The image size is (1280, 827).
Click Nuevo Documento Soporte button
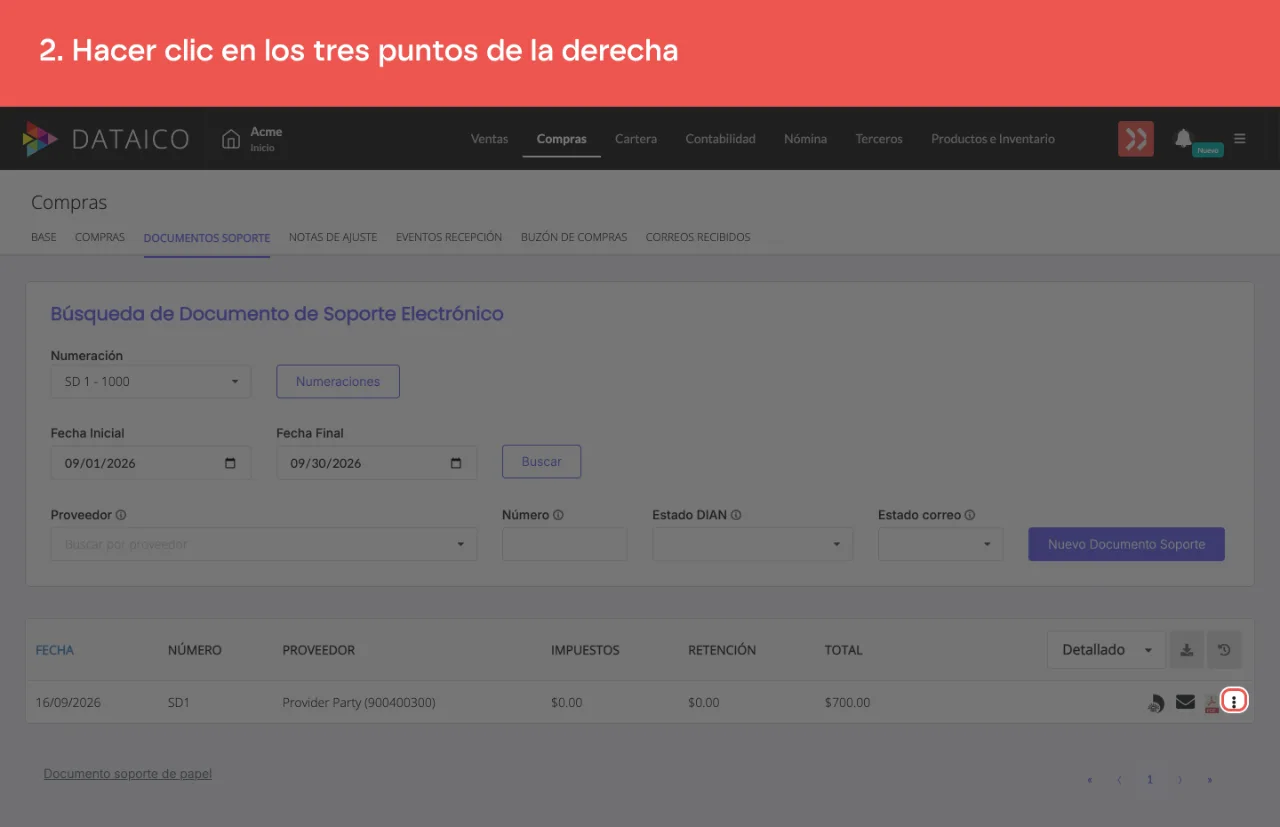[x=1126, y=544]
